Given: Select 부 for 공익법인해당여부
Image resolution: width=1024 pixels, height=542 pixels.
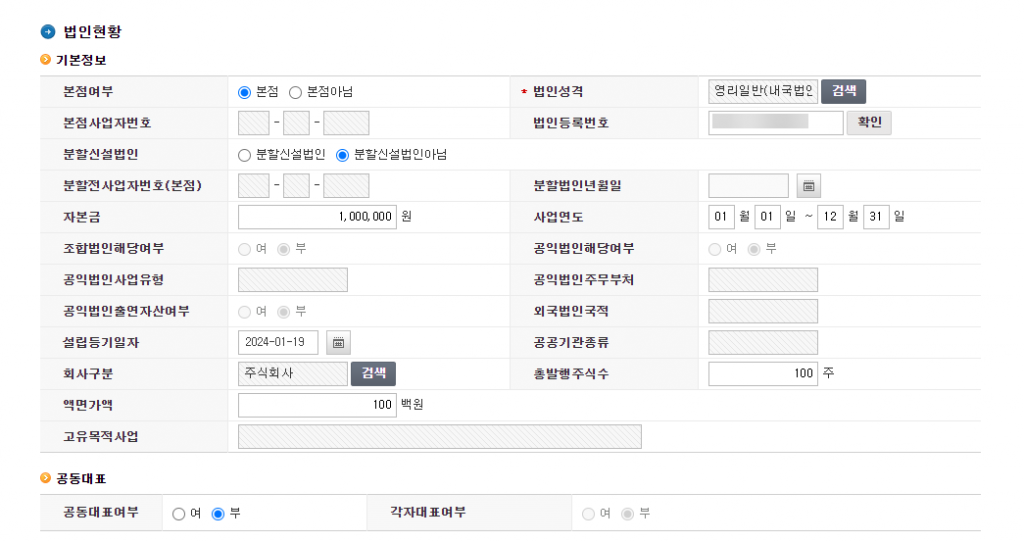Looking at the screenshot, I should pos(754,249).
